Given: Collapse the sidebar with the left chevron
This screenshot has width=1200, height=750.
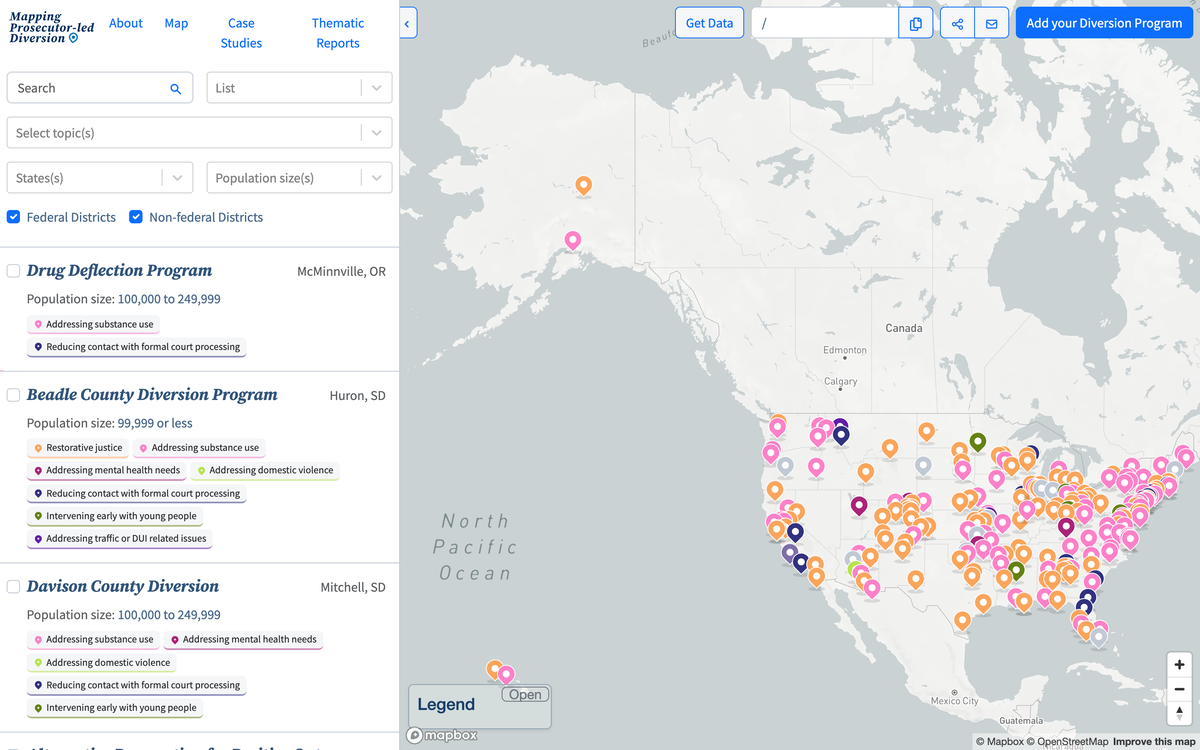Looking at the screenshot, I should 408,23.
